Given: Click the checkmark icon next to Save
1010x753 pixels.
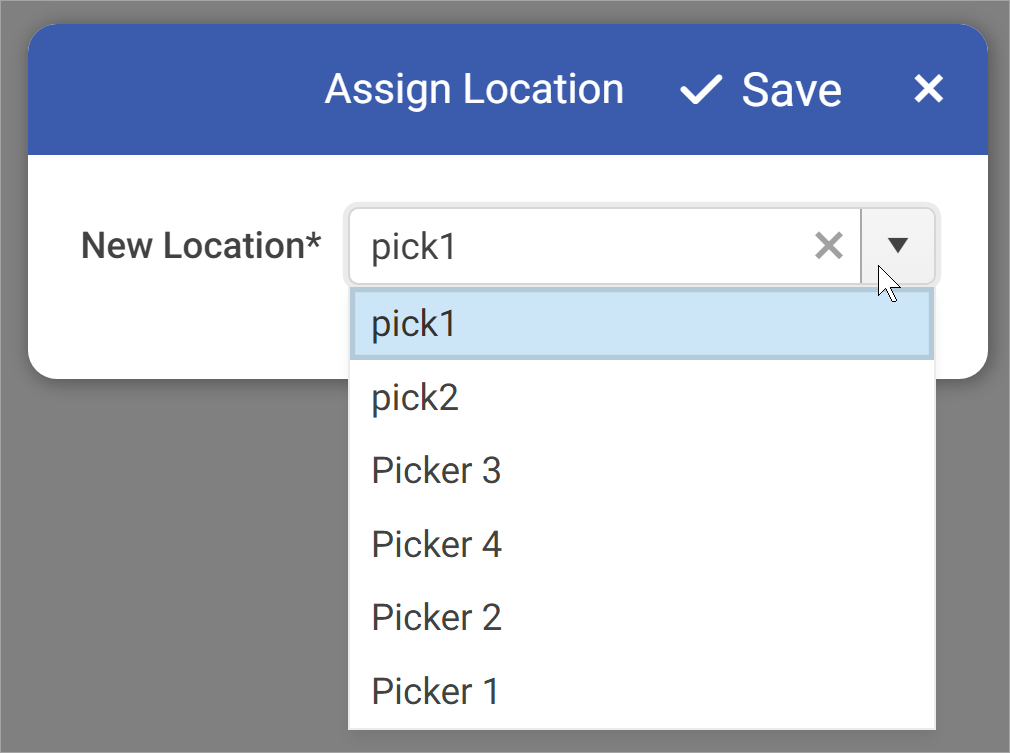Looking at the screenshot, I should tap(701, 89).
